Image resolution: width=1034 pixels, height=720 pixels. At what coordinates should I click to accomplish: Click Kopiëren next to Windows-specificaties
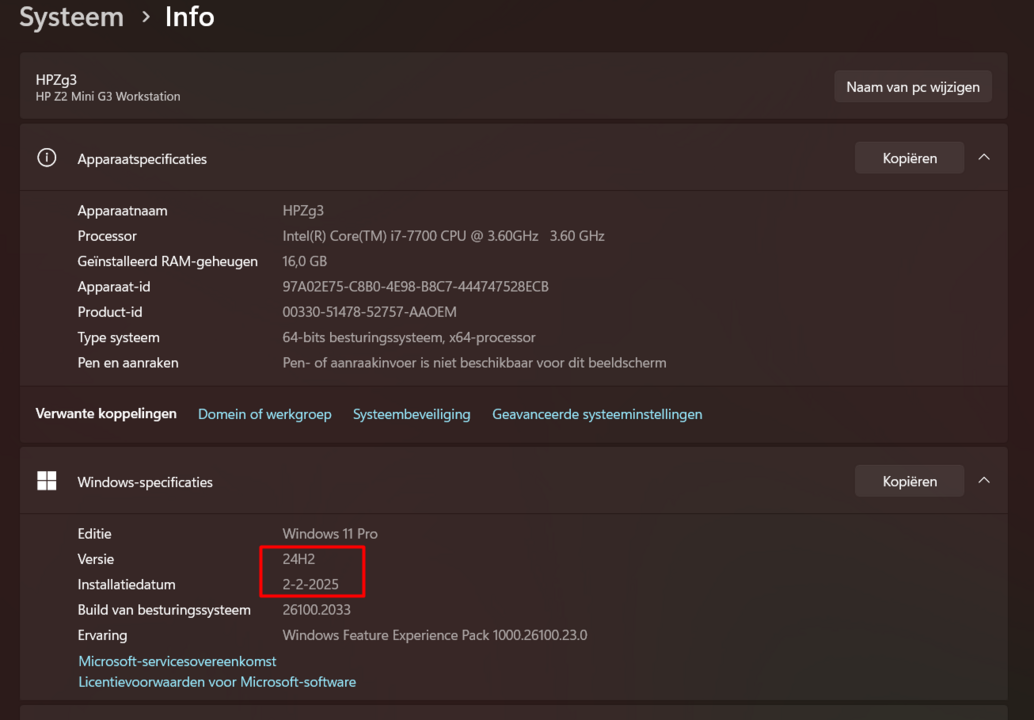tap(908, 480)
